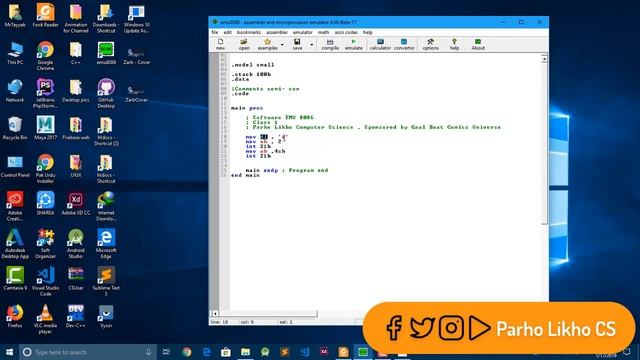Select the emu8086 desktop shortcut
The height and width of the screenshot is (360, 640).
tap(106, 54)
